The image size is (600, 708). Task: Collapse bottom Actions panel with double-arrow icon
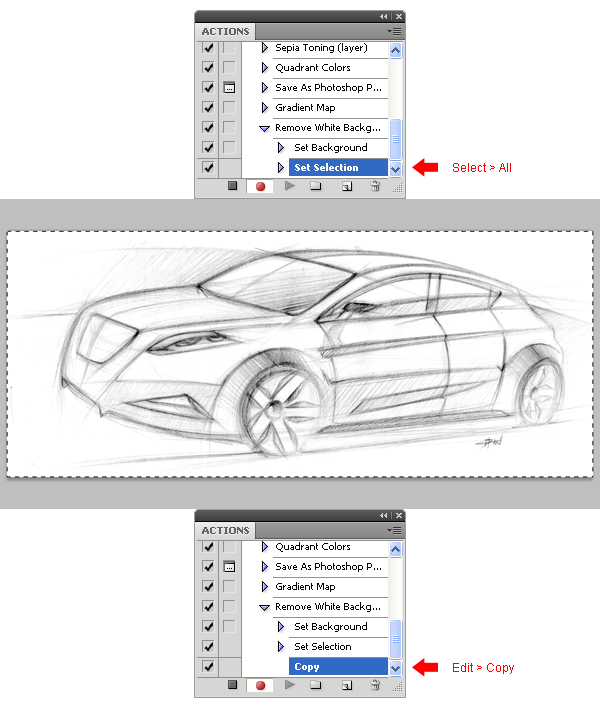coord(383,516)
